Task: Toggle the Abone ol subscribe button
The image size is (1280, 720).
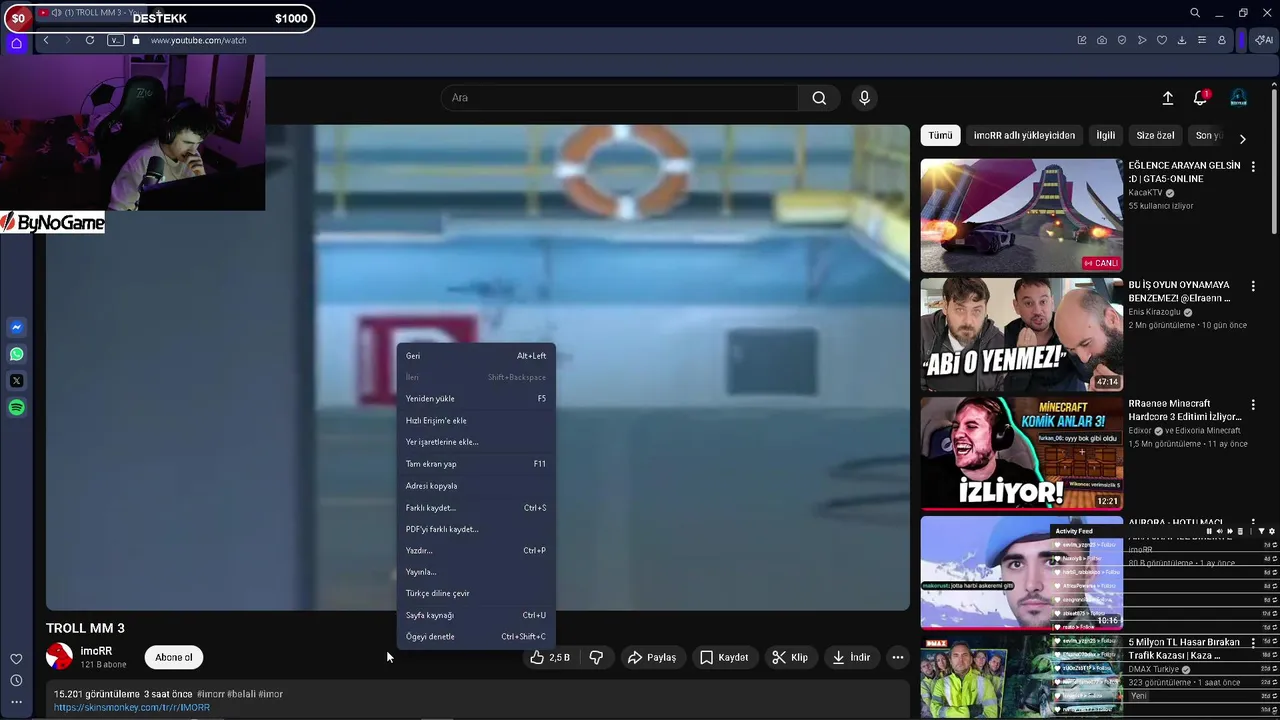Action: point(173,657)
